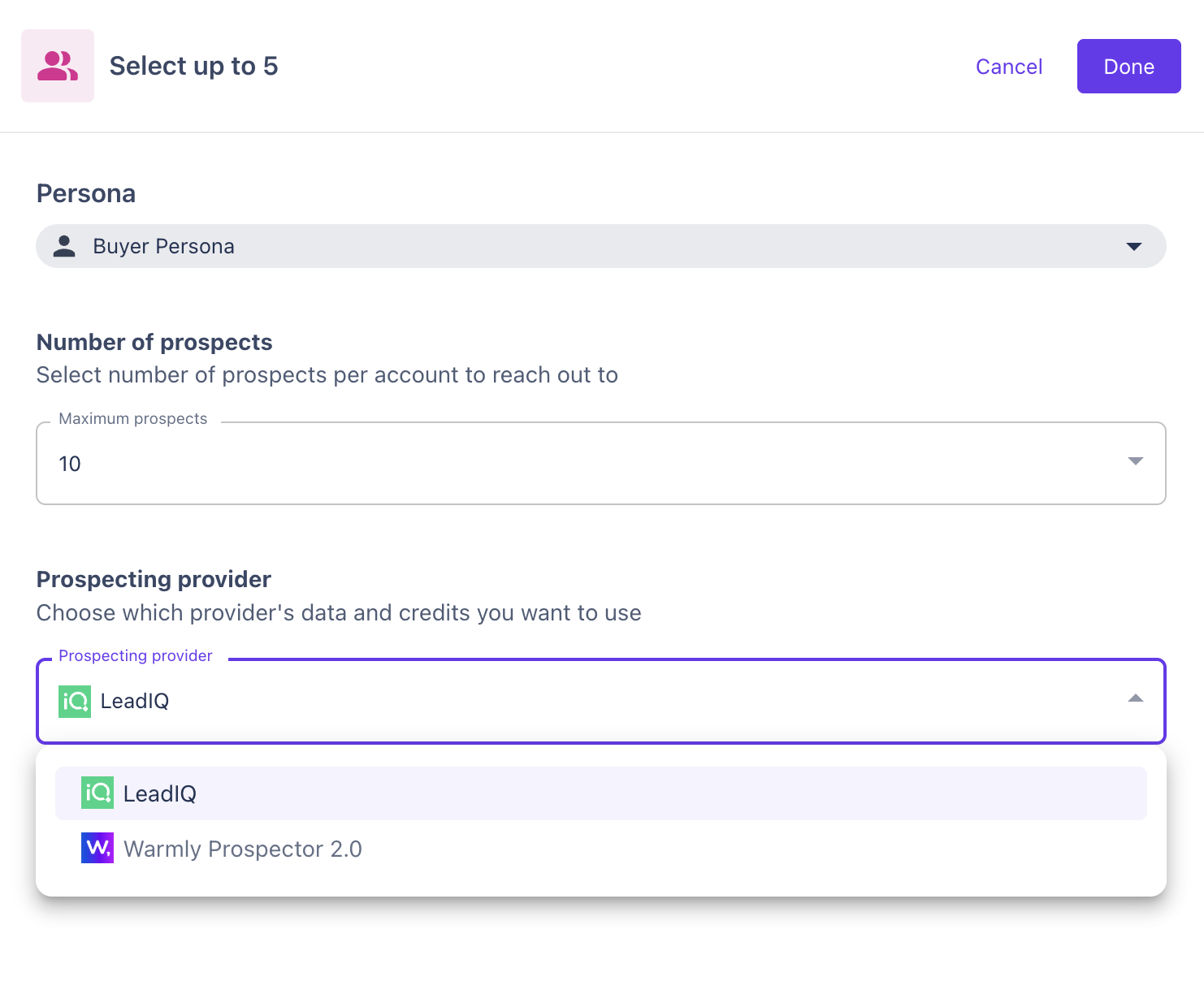Click the Buyer Persona text in selector
The height and width of the screenshot is (994, 1204).
coord(163,247)
